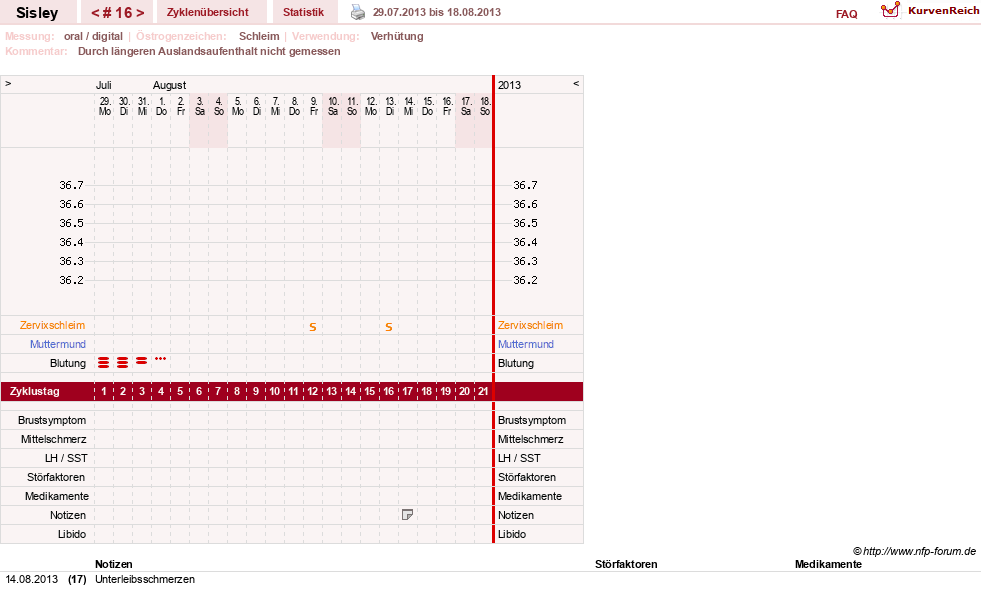Screen dimensions: 981x603
Task: Click the Juli month label
Action: (x=104, y=85)
